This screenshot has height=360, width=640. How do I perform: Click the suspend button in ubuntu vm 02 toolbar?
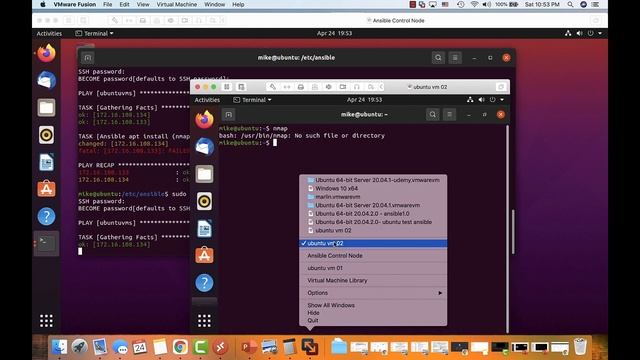pos(227,87)
